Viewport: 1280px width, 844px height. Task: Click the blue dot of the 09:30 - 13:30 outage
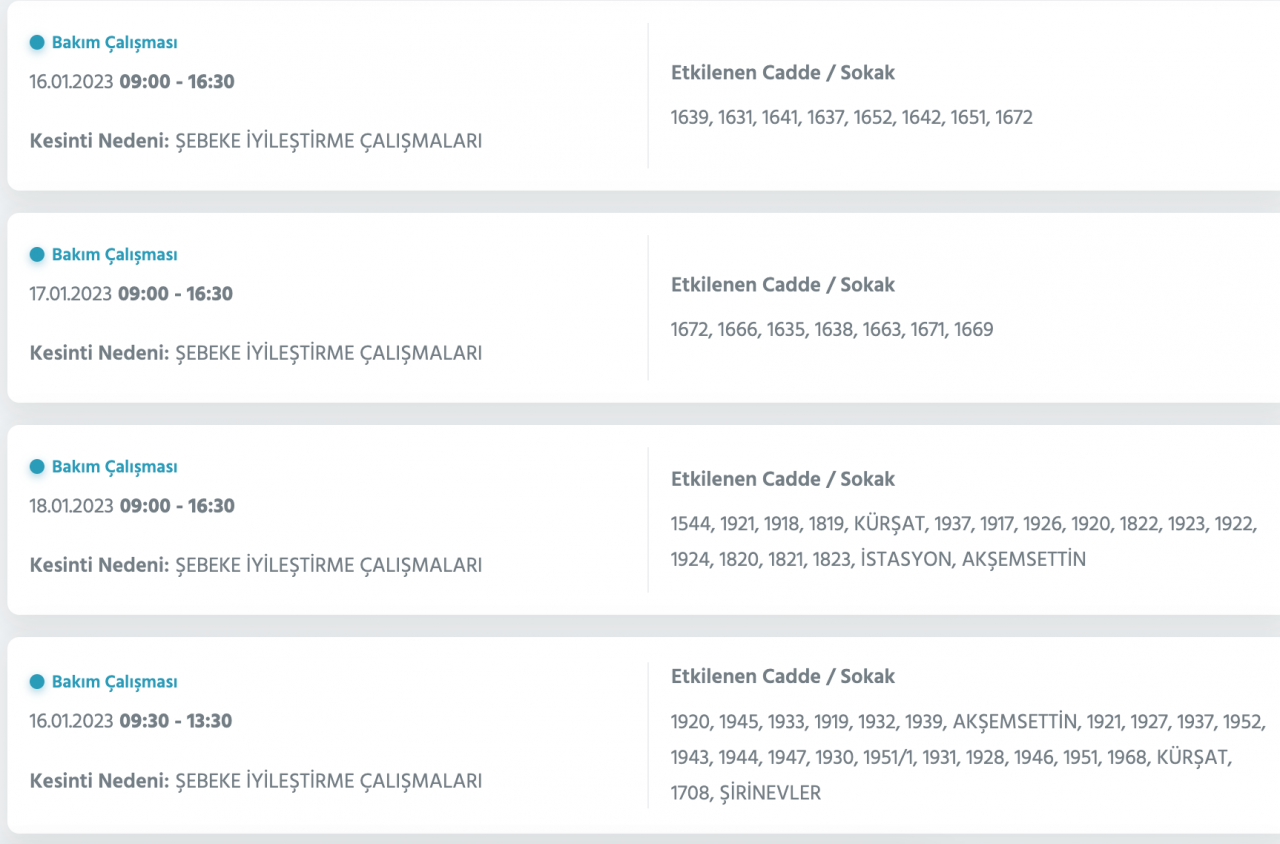(x=37, y=682)
